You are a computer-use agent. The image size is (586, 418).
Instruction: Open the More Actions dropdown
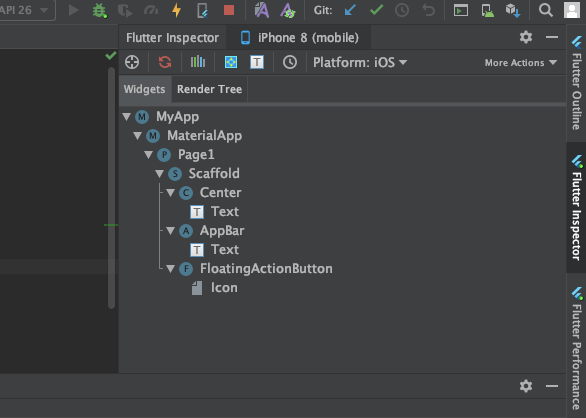click(521, 63)
